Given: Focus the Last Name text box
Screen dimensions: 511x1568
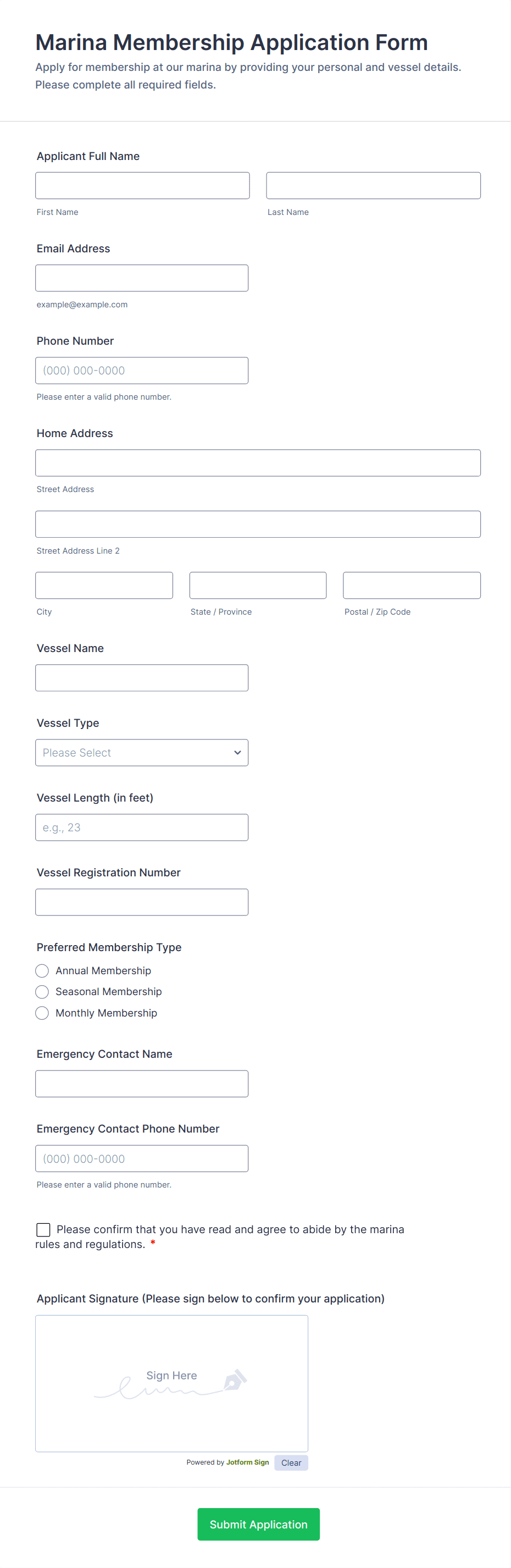Looking at the screenshot, I should pos(373,186).
